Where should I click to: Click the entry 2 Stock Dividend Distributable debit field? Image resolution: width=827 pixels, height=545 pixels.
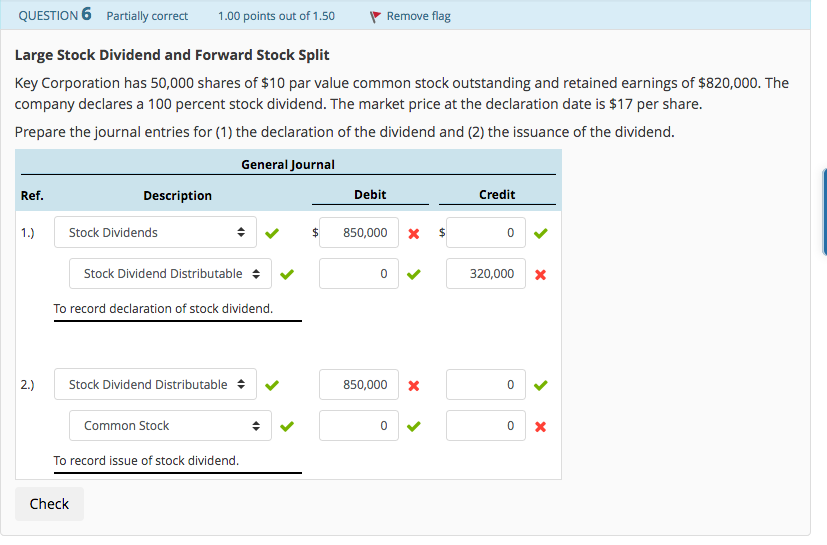tap(359, 384)
